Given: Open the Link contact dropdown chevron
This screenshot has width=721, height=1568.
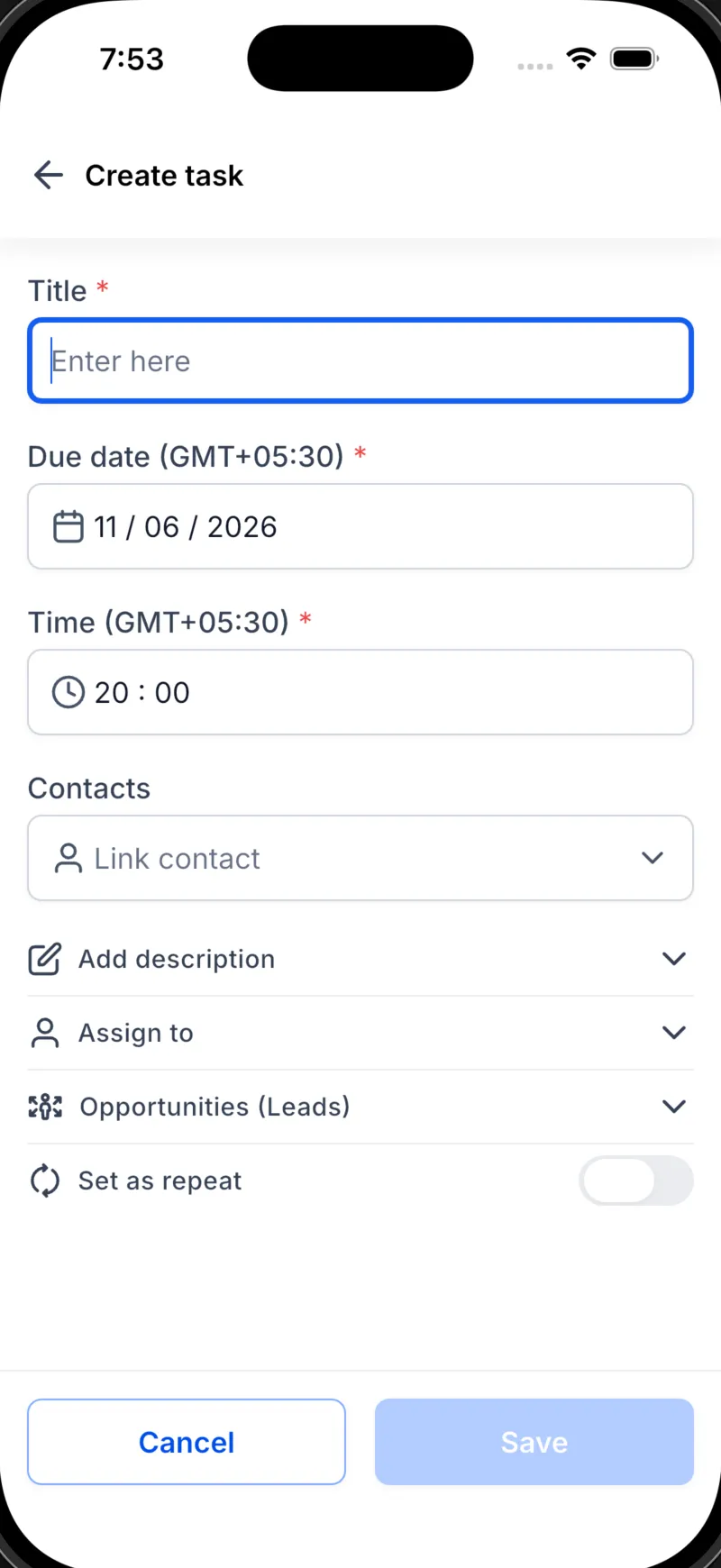Looking at the screenshot, I should coord(653,858).
